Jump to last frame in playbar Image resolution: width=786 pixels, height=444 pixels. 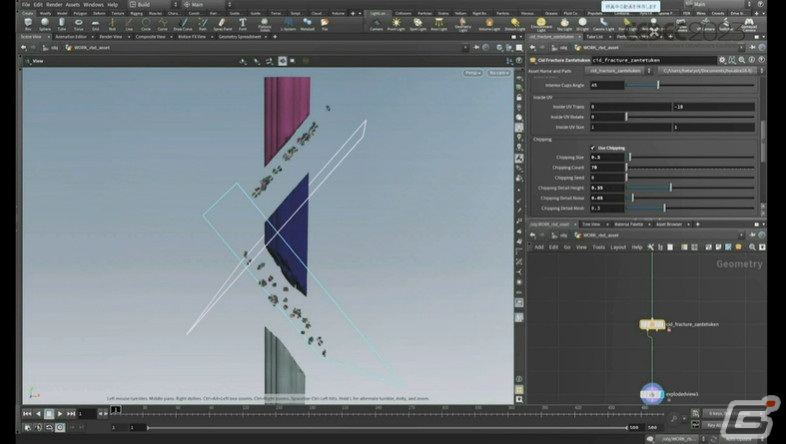pyautogui.click(x=71, y=414)
